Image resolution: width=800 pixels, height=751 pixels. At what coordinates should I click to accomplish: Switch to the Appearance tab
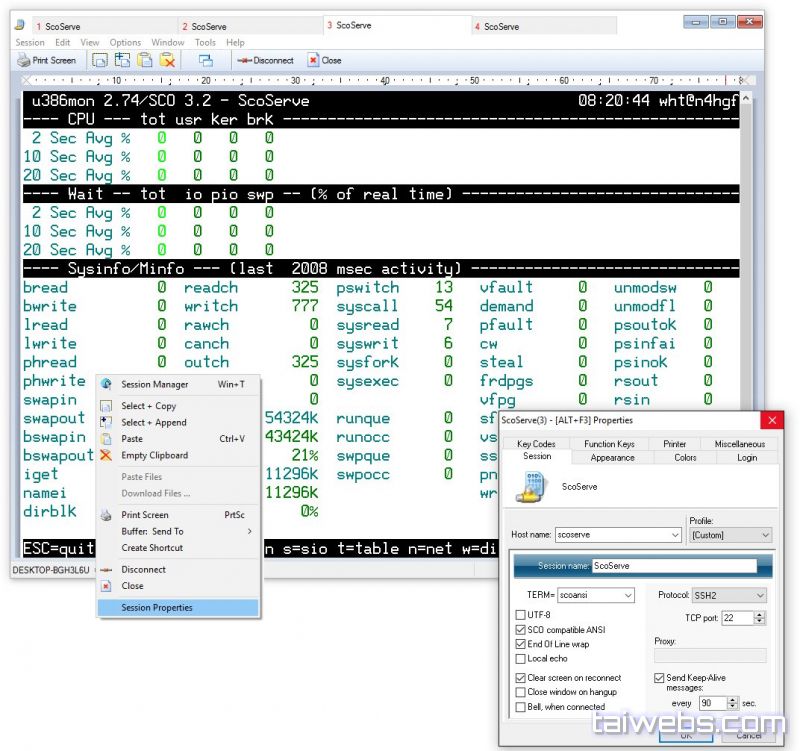coord(612,457)
